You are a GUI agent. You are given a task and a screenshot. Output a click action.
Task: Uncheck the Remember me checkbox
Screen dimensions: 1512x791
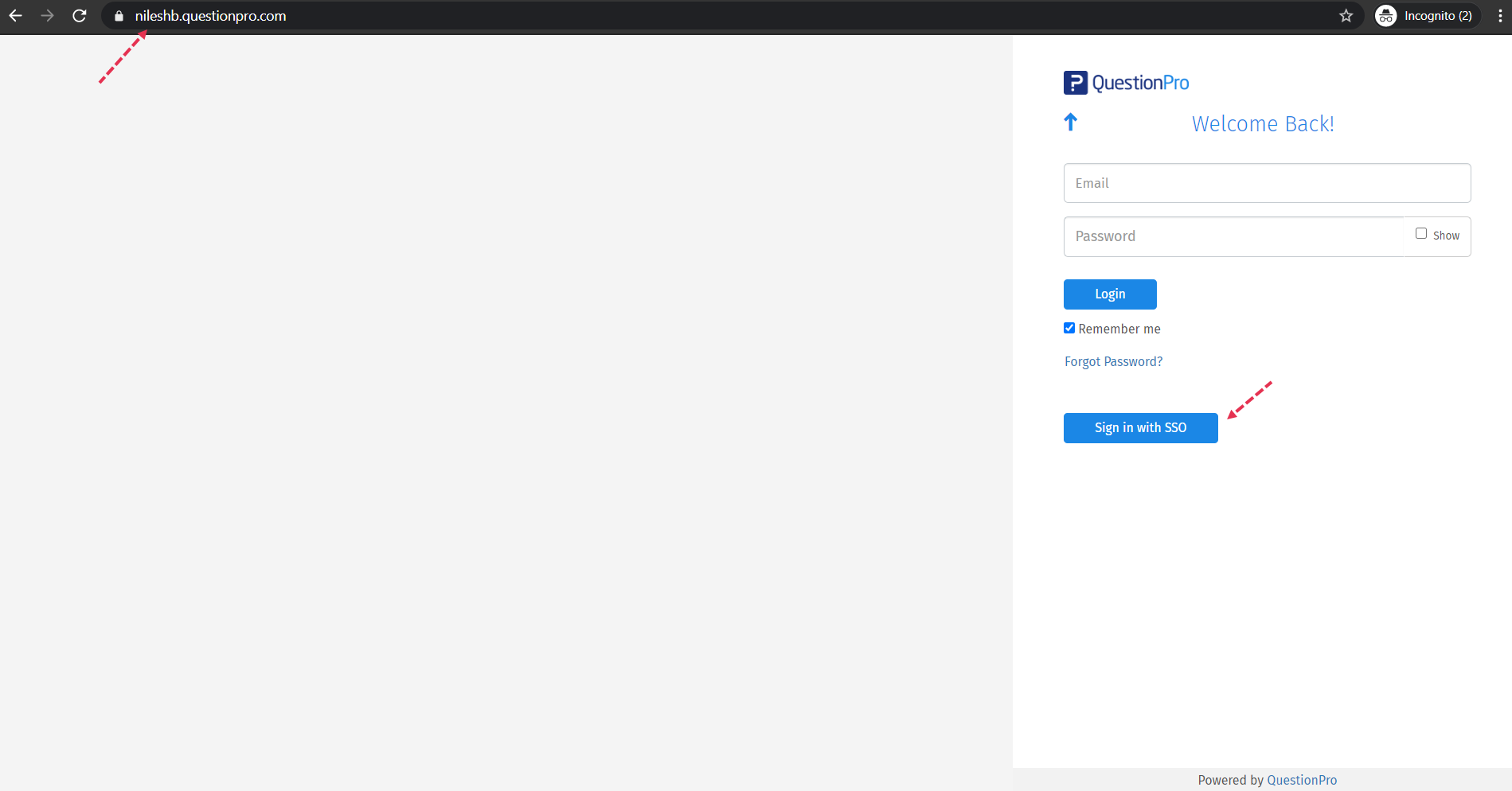pos(1069,327)
